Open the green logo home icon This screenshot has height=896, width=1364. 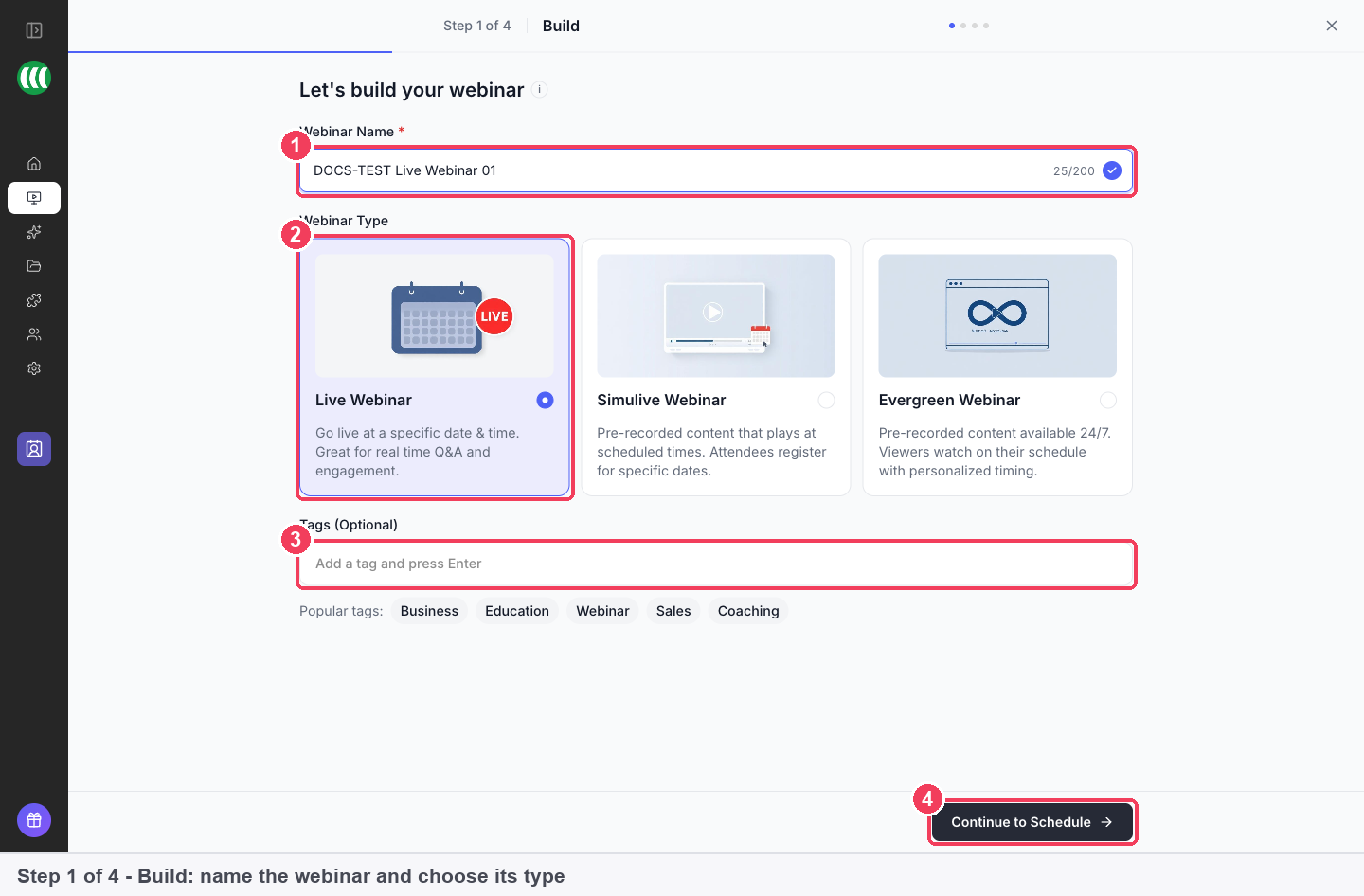coord(34,78)
